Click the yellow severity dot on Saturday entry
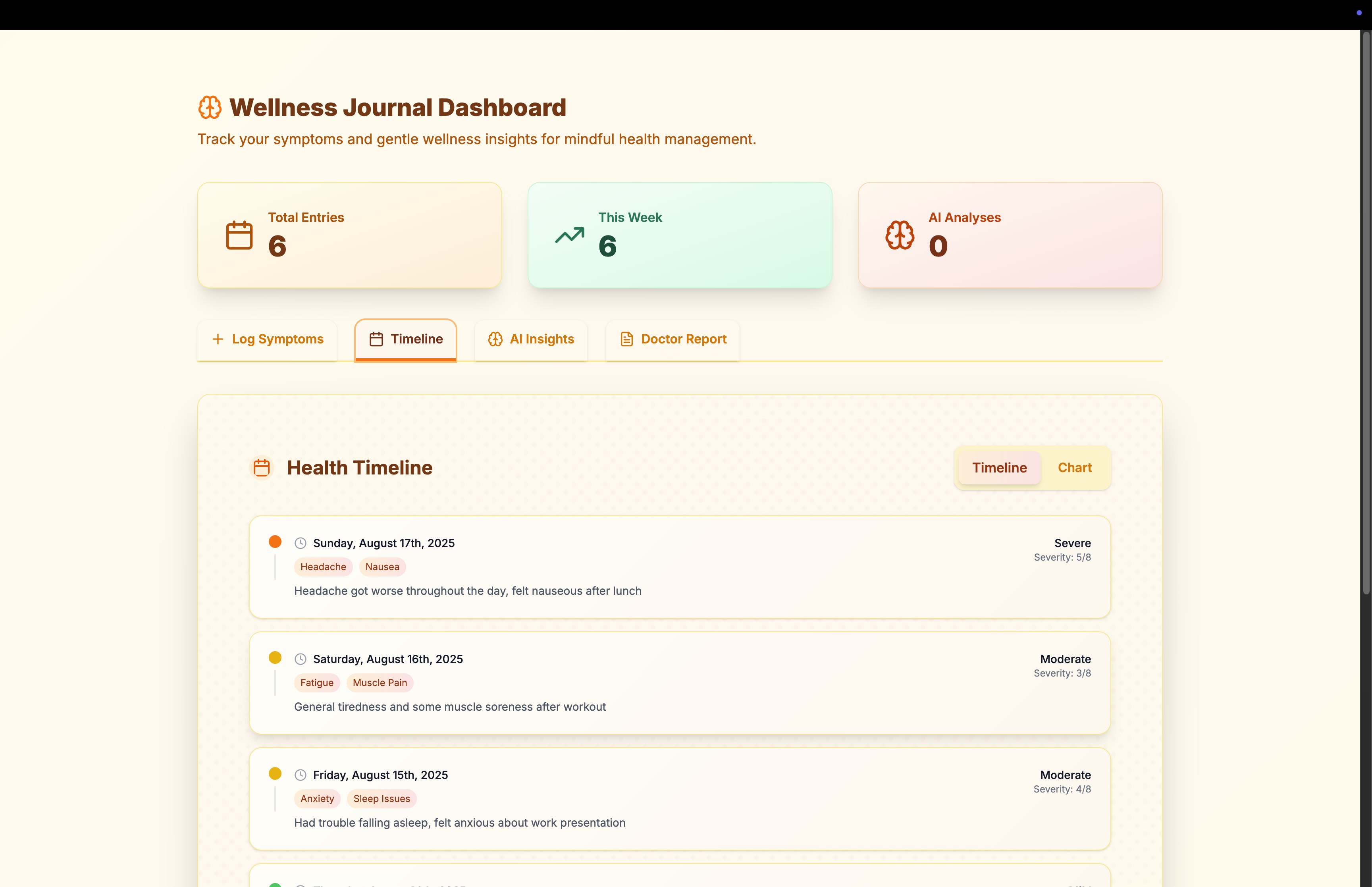The image size is (1372, 887). (275, 658)
